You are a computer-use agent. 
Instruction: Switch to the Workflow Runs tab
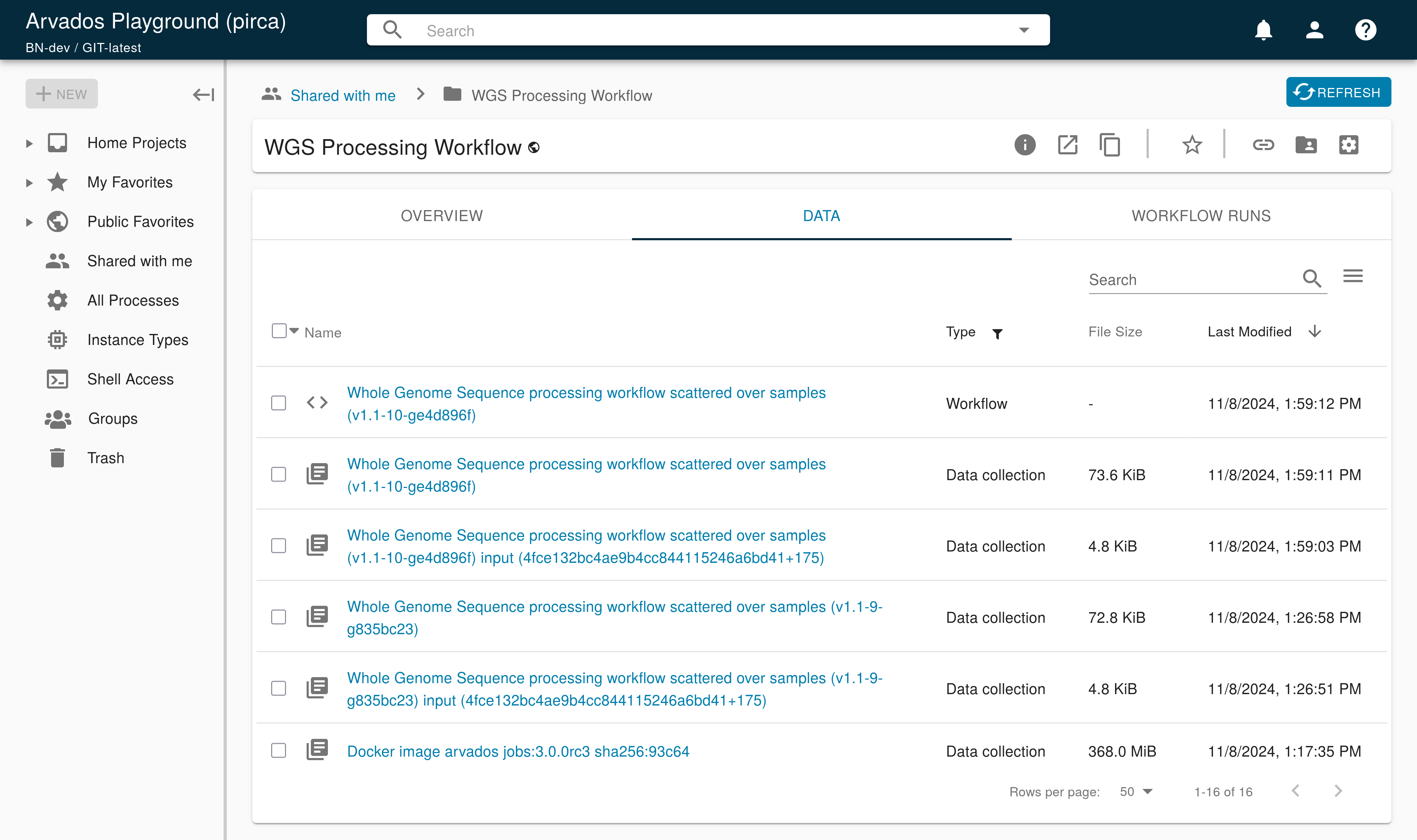pyautogui.click(x=1201, y=216)
